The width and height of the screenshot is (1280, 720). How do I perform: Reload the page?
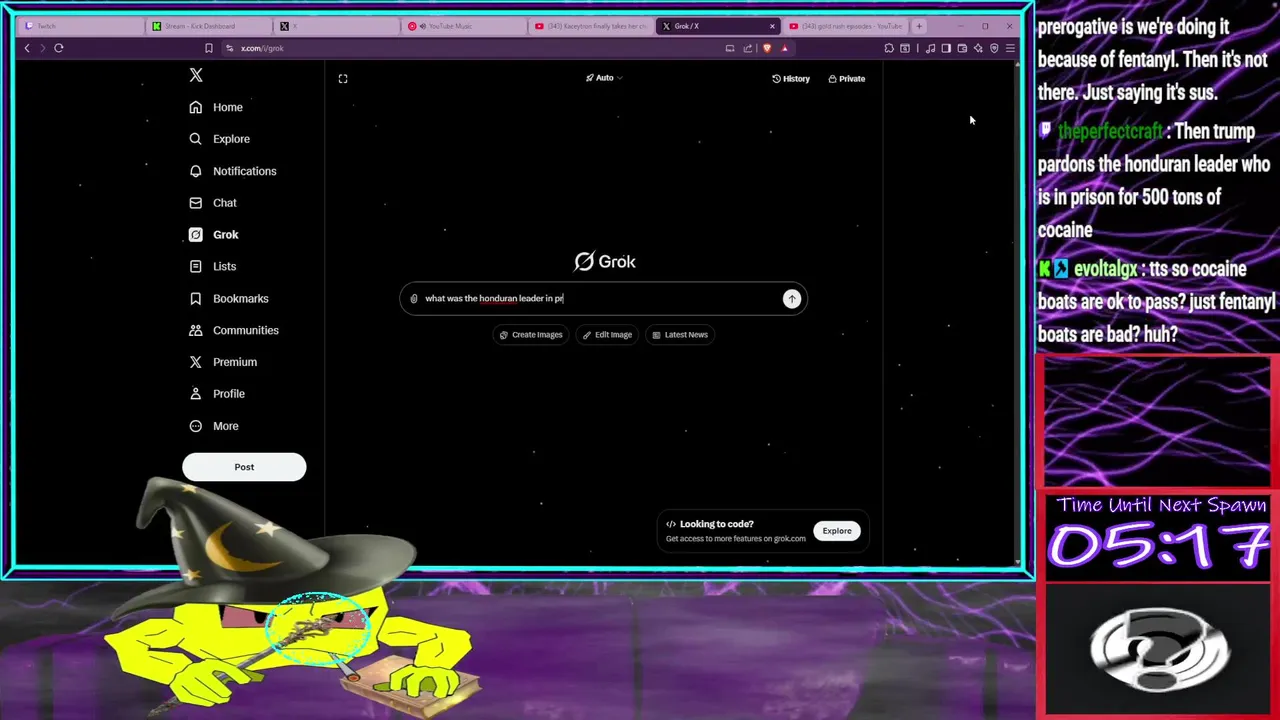pyautogui.click(x=59, y=48)
